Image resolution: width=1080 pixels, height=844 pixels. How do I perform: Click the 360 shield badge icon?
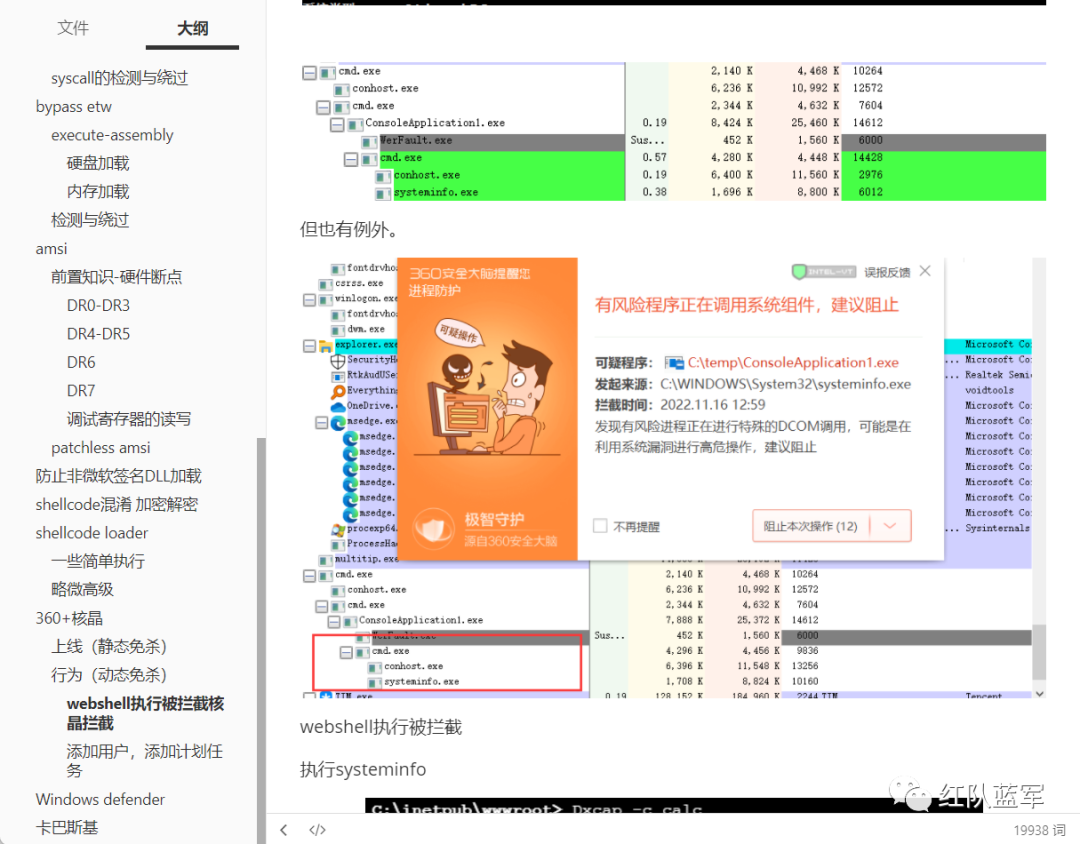coord(799,271)
